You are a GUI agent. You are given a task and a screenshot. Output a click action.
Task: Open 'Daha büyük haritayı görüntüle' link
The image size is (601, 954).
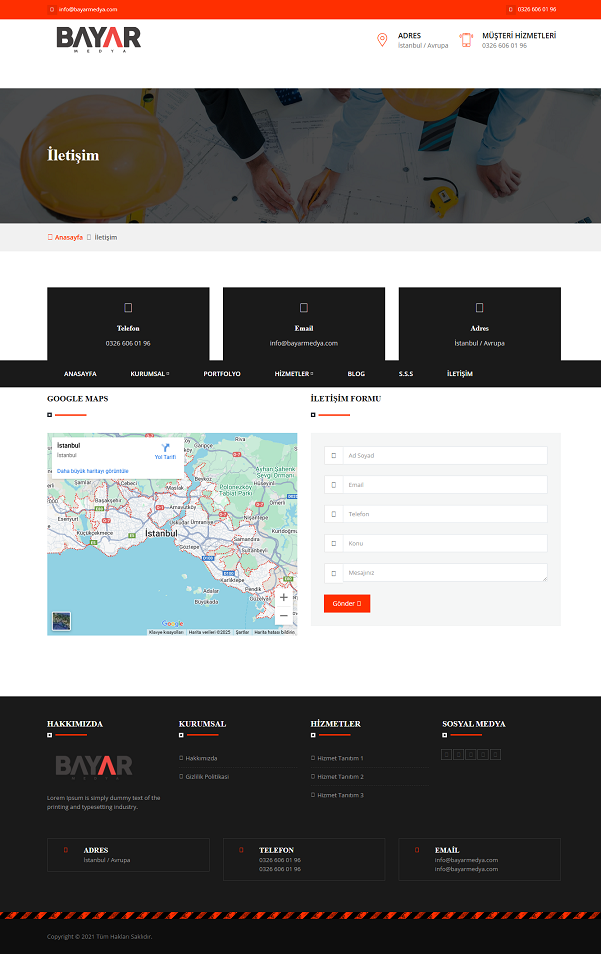click(92, 470)
